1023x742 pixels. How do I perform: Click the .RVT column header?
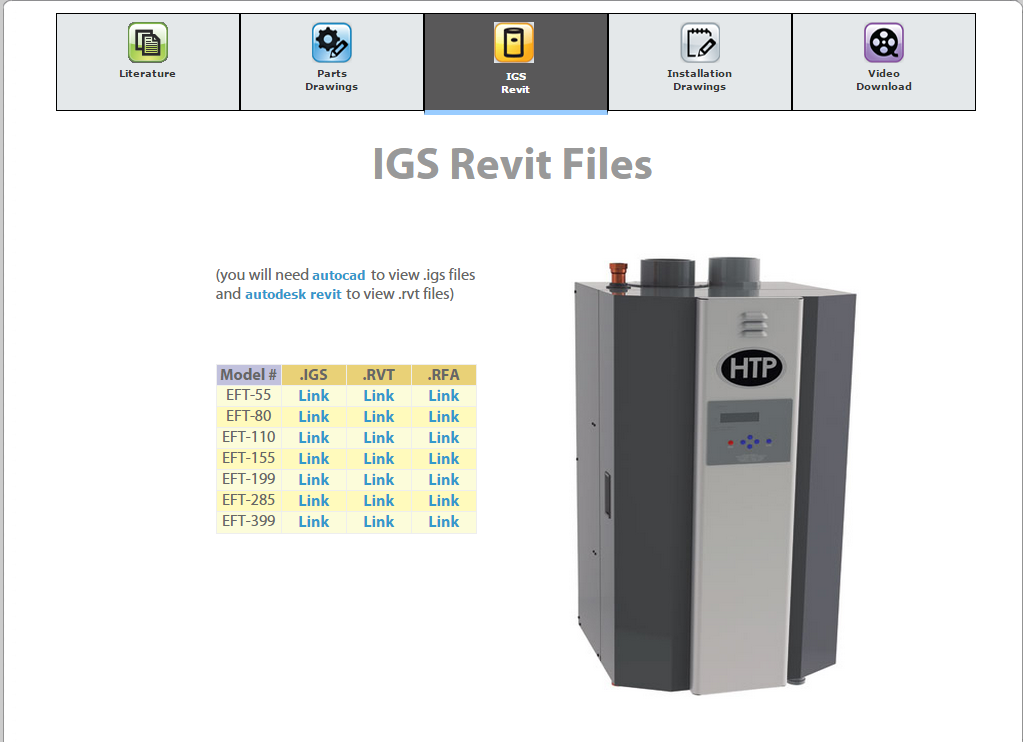point(378,374)
